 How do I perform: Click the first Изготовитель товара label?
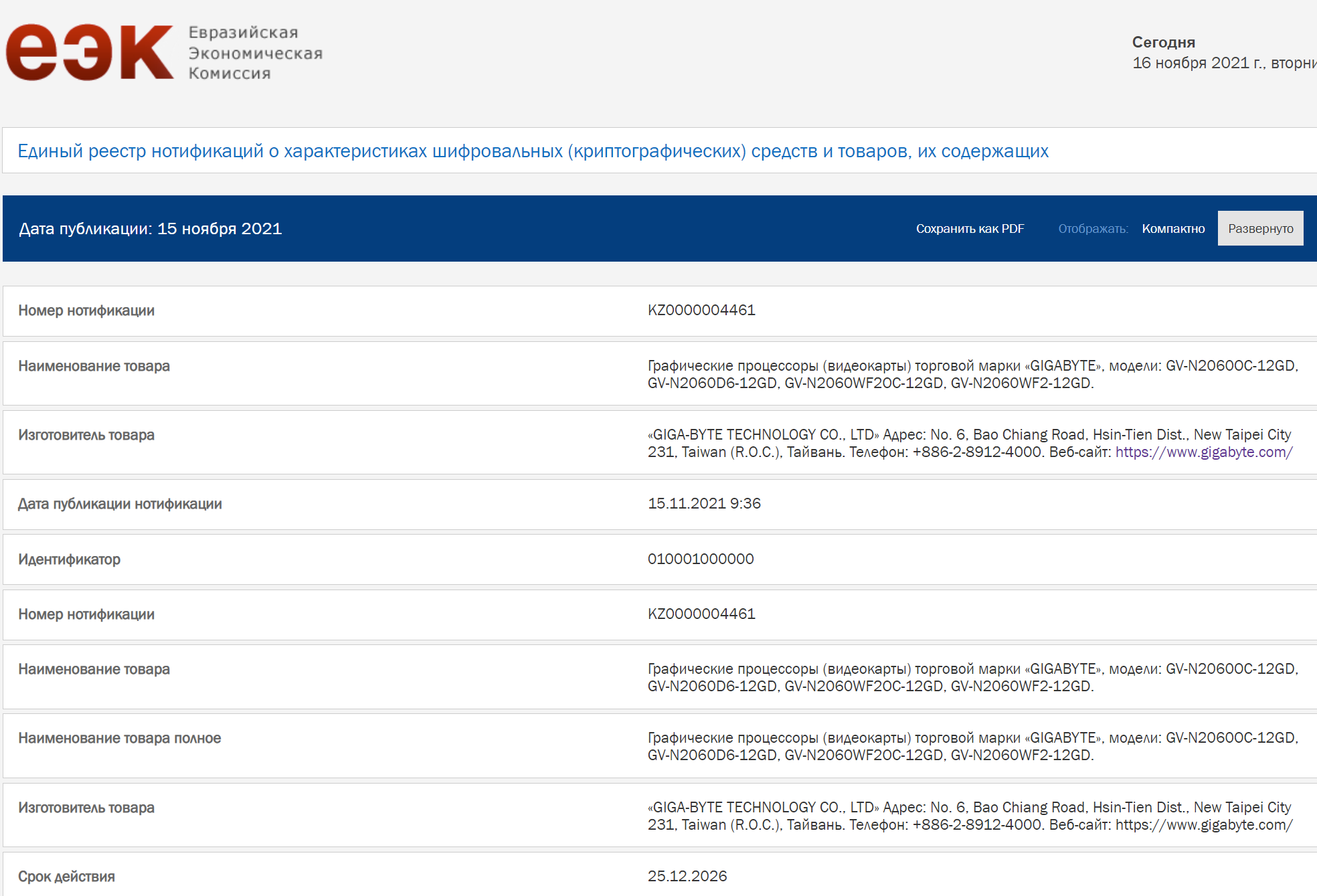pyautogui.click(x=86, y=435)
